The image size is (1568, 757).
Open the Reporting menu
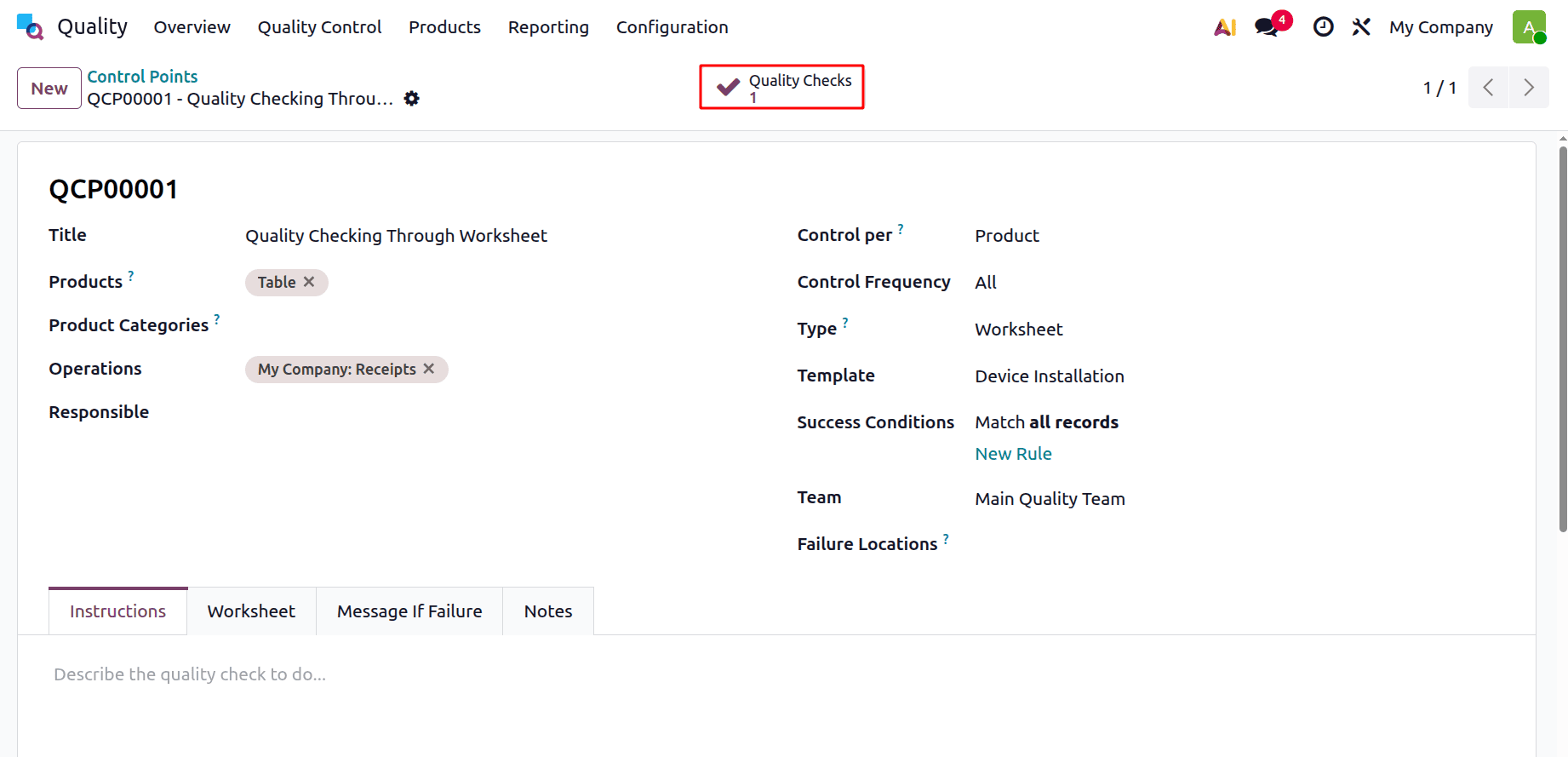pos(548,27)
